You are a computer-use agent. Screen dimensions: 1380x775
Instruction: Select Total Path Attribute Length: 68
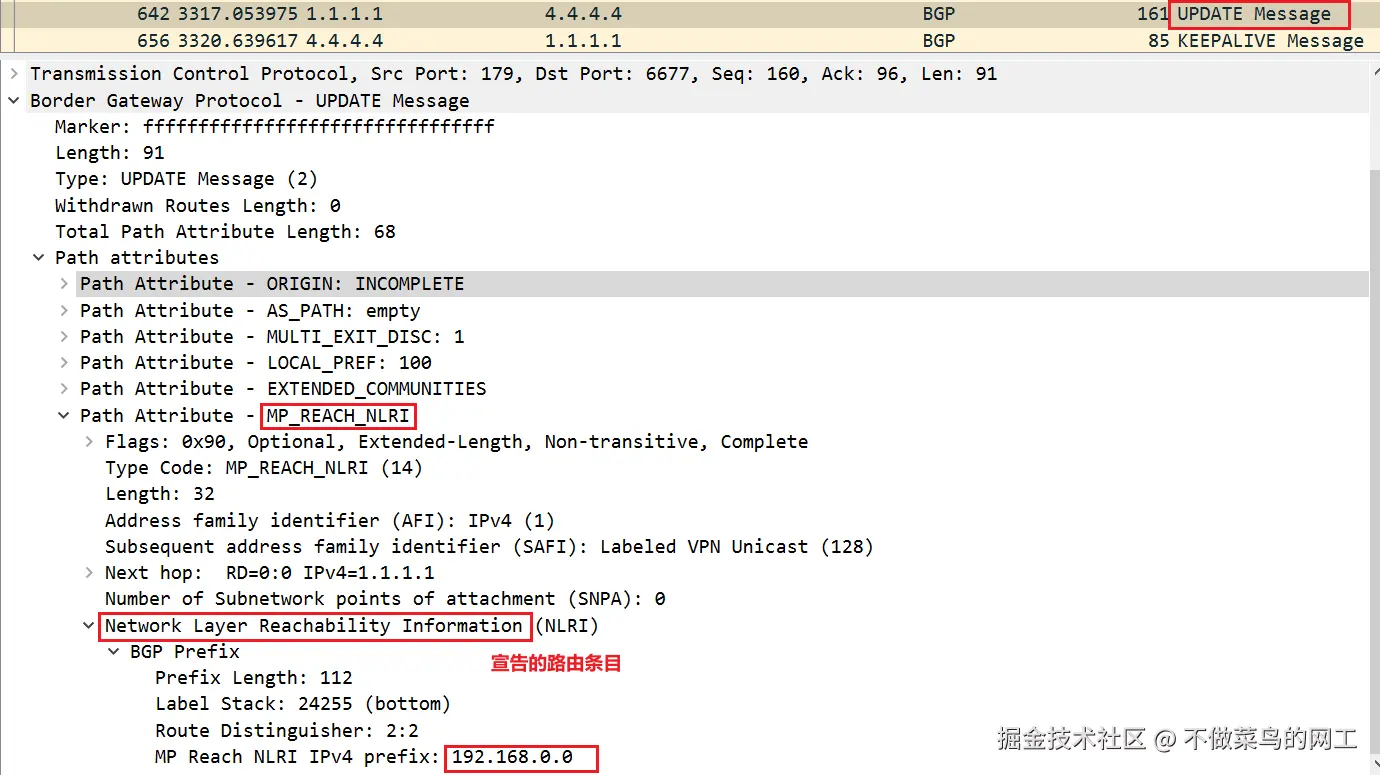pos(225,232)
